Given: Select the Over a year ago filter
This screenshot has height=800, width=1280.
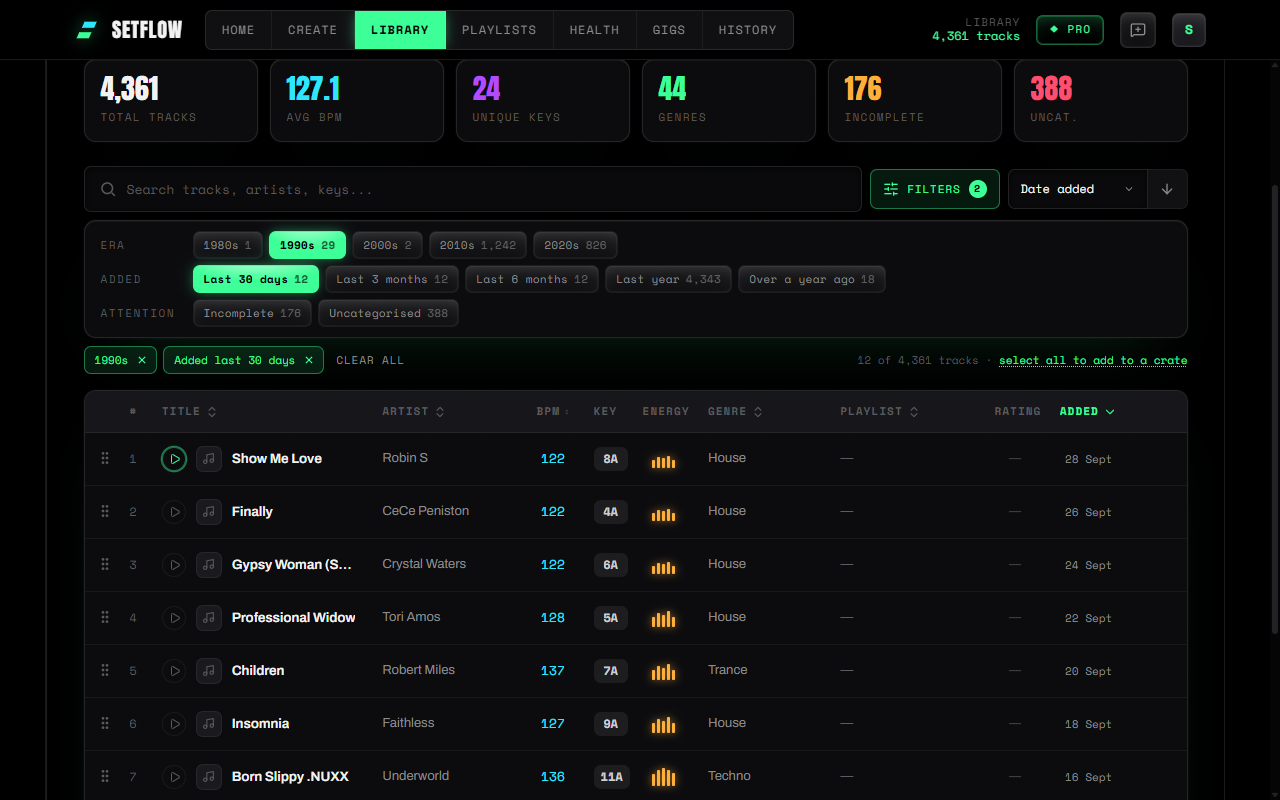Looking at the screenshot, I should click(x=812, y=279).
